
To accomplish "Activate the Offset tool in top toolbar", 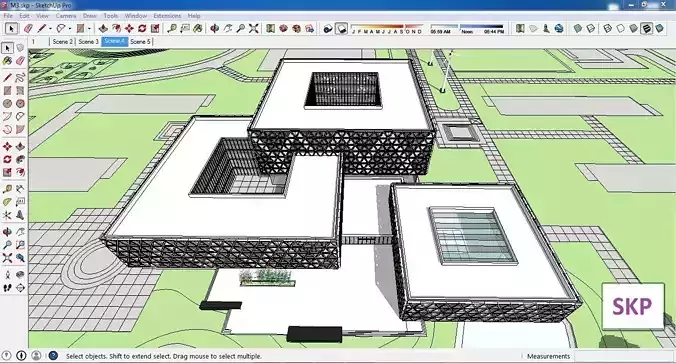I will coord(116,29).
